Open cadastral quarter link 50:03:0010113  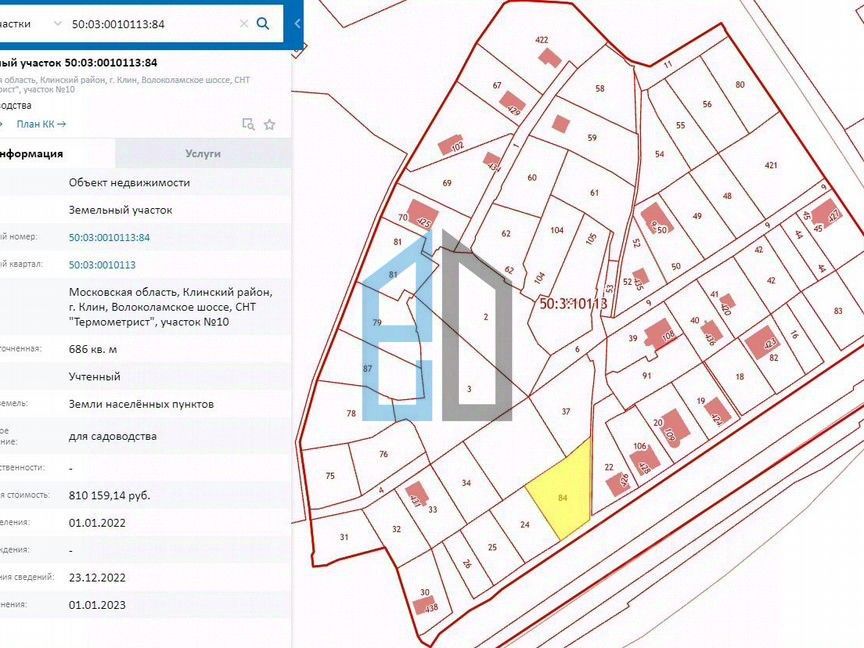[x=102, y=265]
